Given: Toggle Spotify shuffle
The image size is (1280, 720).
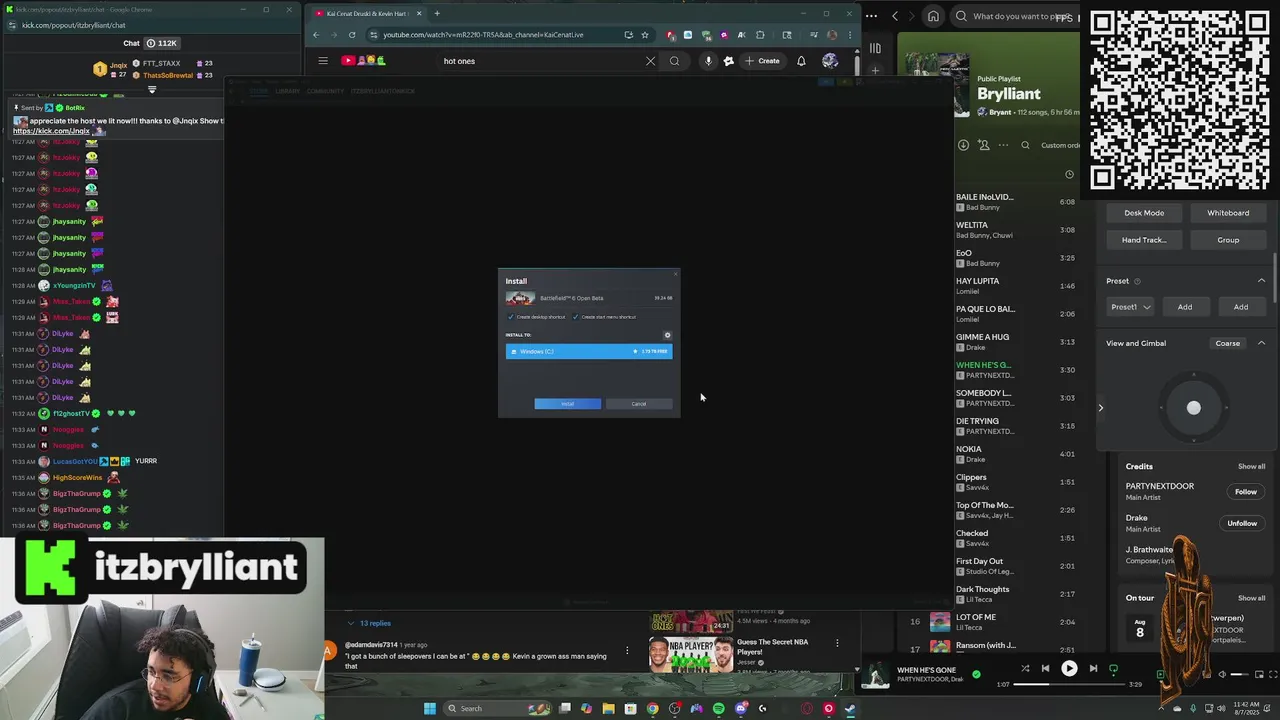Looking at the screenshot, I should (x=1025, y=668).
